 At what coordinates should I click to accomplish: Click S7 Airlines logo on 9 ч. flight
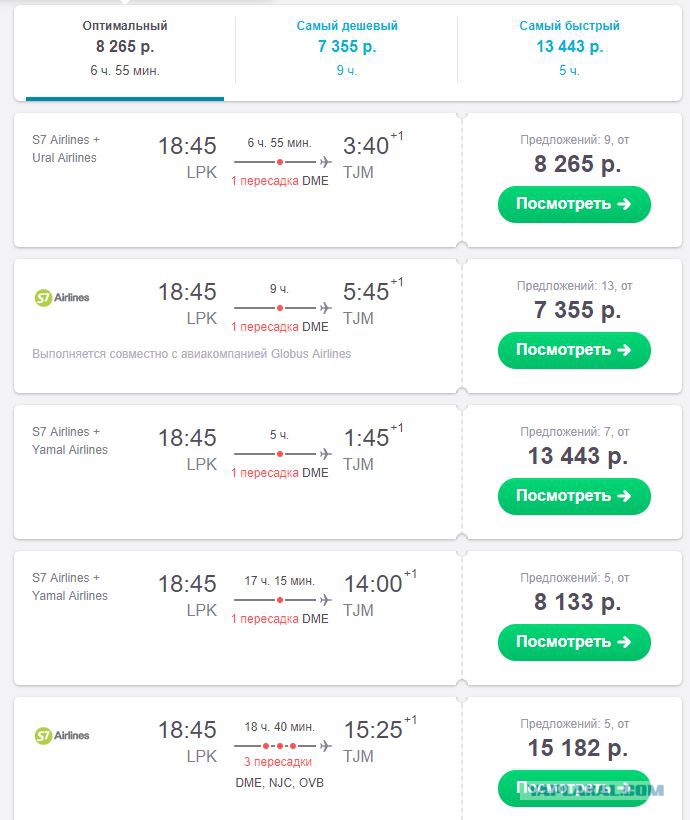coord(62,298)
